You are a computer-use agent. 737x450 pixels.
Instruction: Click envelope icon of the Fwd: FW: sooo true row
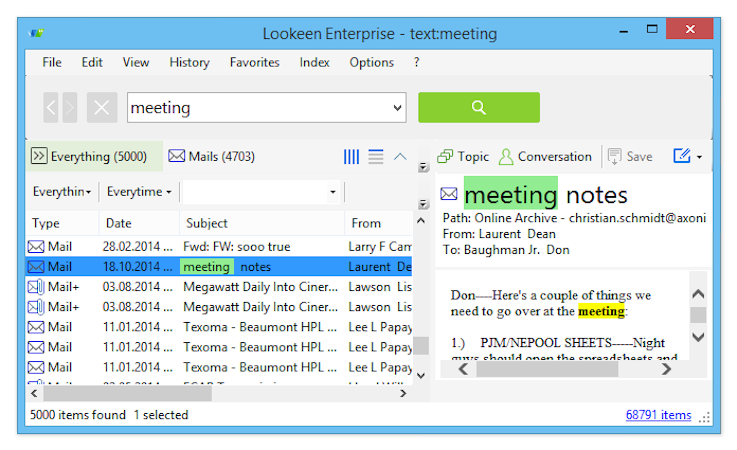coord(36,247)
